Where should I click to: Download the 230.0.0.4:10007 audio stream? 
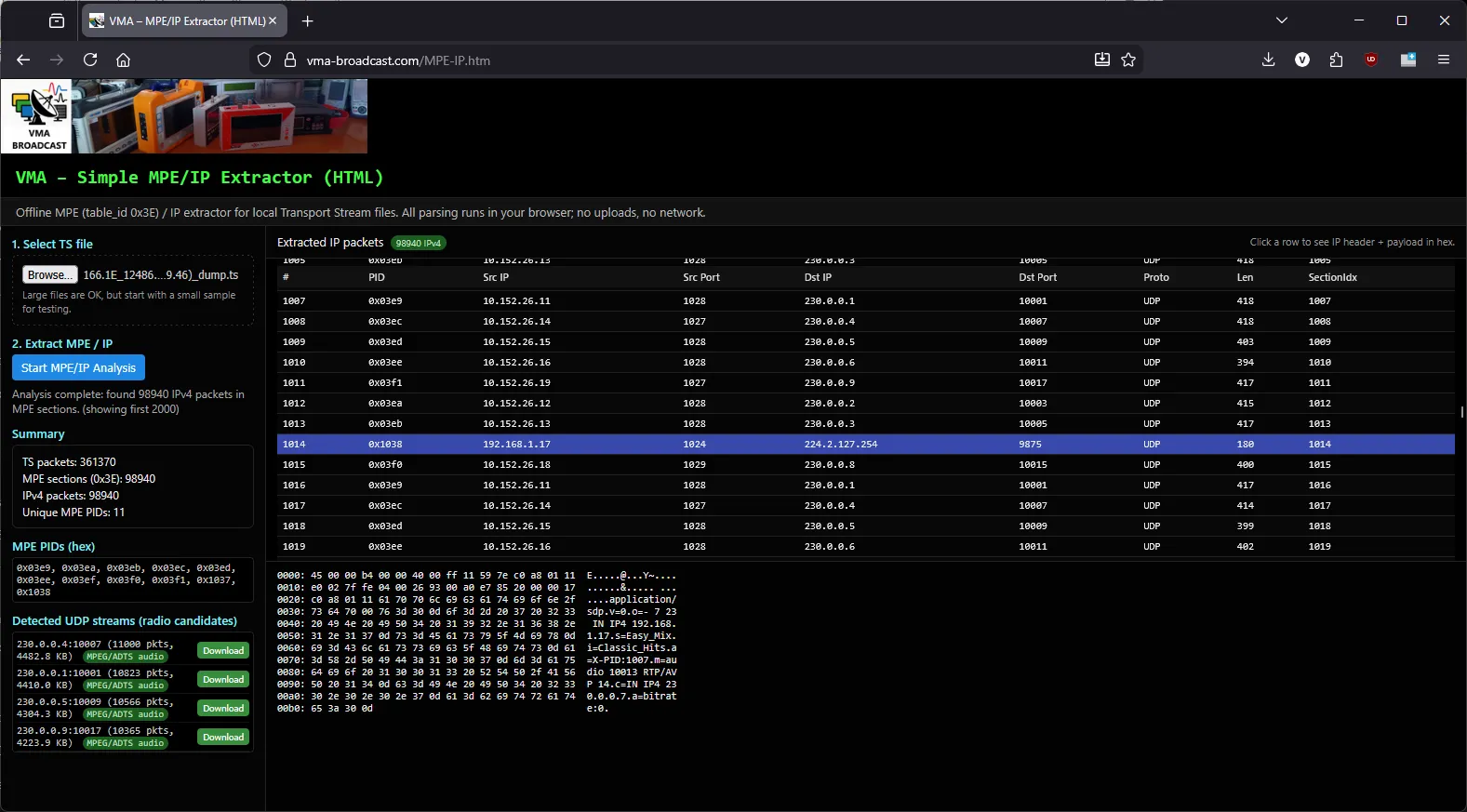(x=223, y=650)
